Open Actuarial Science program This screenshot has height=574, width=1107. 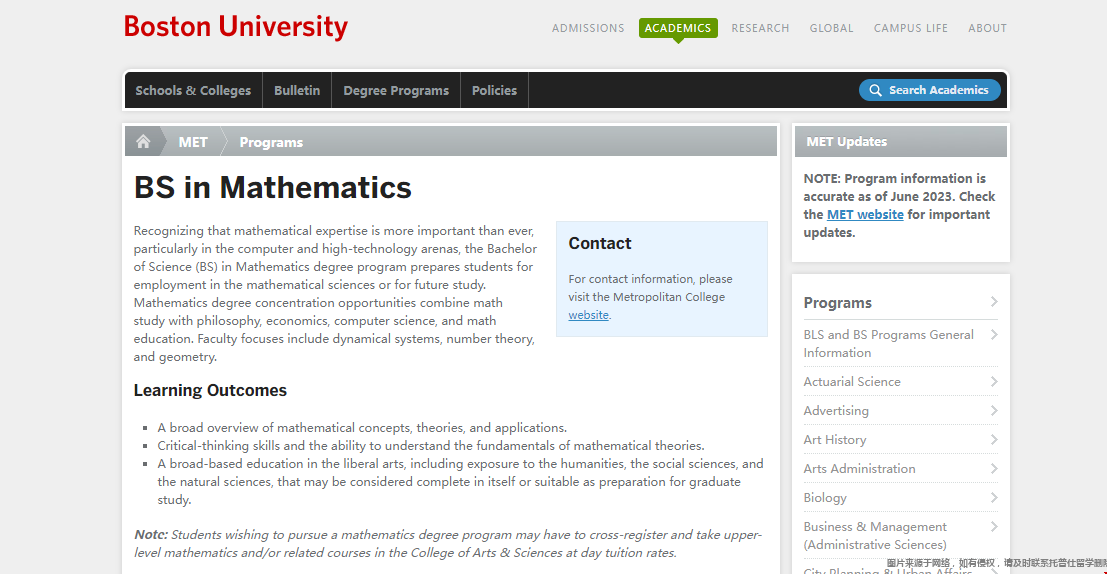(852, 381)
